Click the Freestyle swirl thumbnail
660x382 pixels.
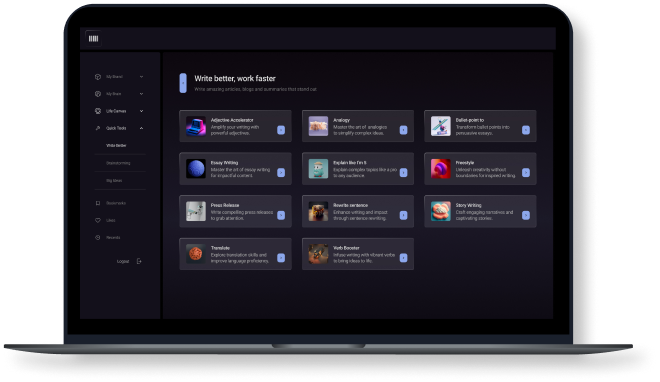(441, 169)
